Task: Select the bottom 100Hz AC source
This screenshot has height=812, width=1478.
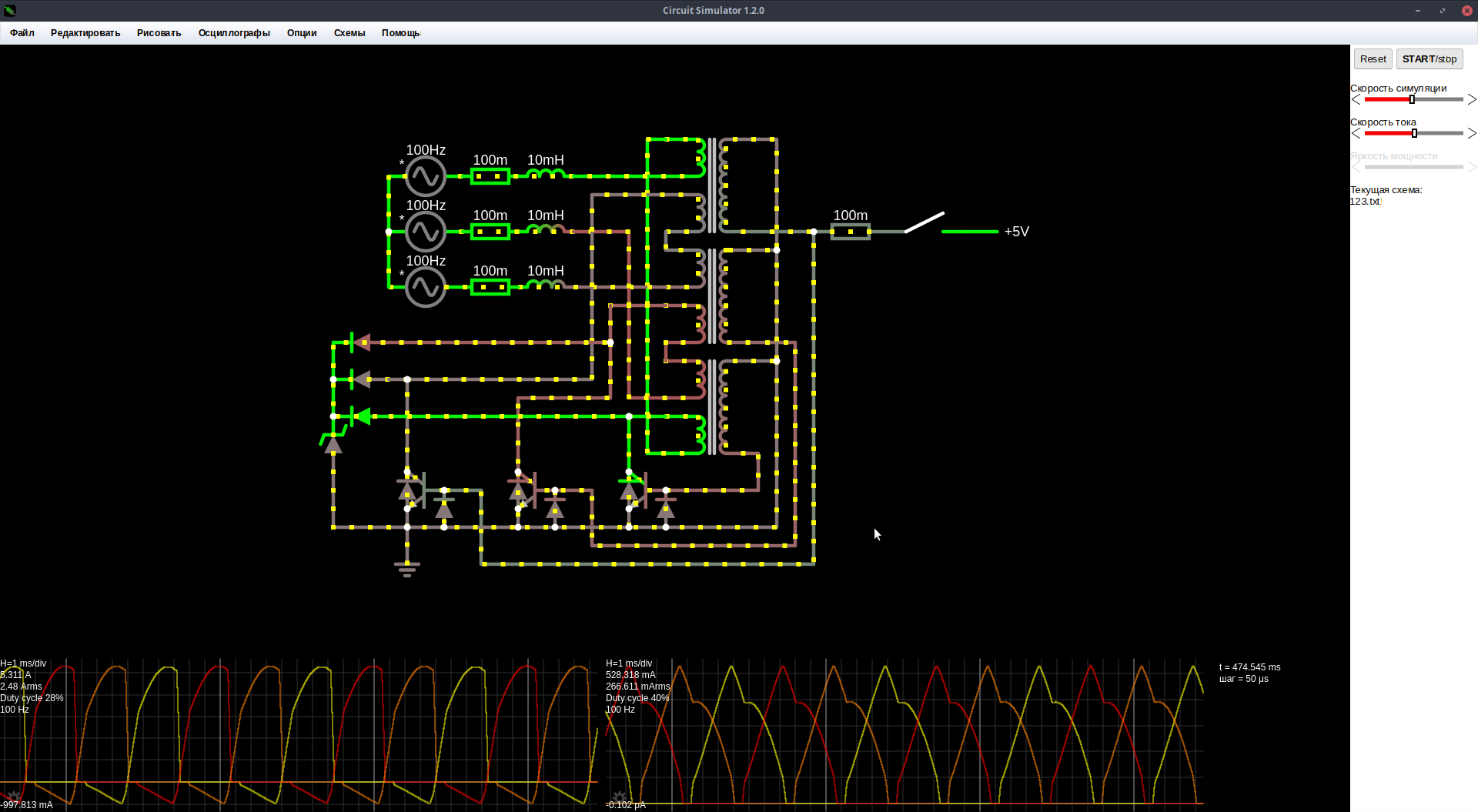Action: pos(425,287)
